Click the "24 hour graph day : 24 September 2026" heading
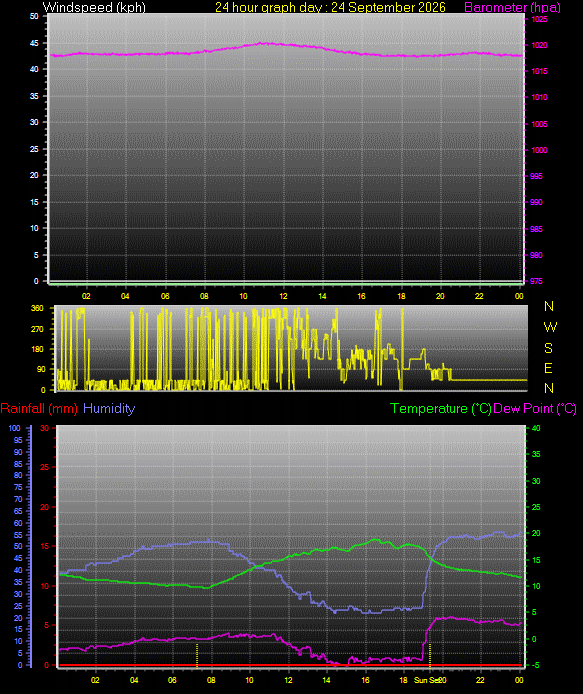This screenshot has width=583, height=694. click(330, 7)
